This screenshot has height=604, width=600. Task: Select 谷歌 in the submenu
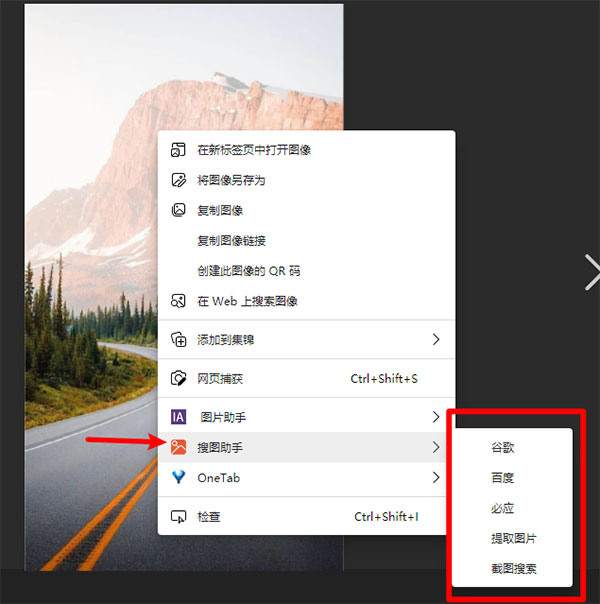tap(503, 448)
